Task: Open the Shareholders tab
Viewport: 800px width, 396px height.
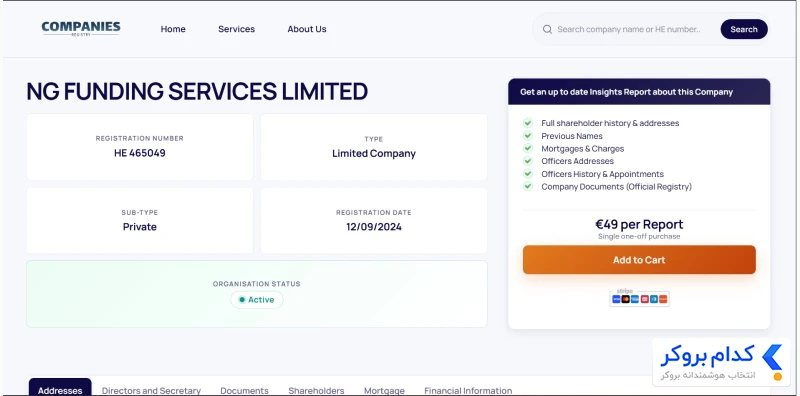Action: pyautogui.click(x=316, y=390)
